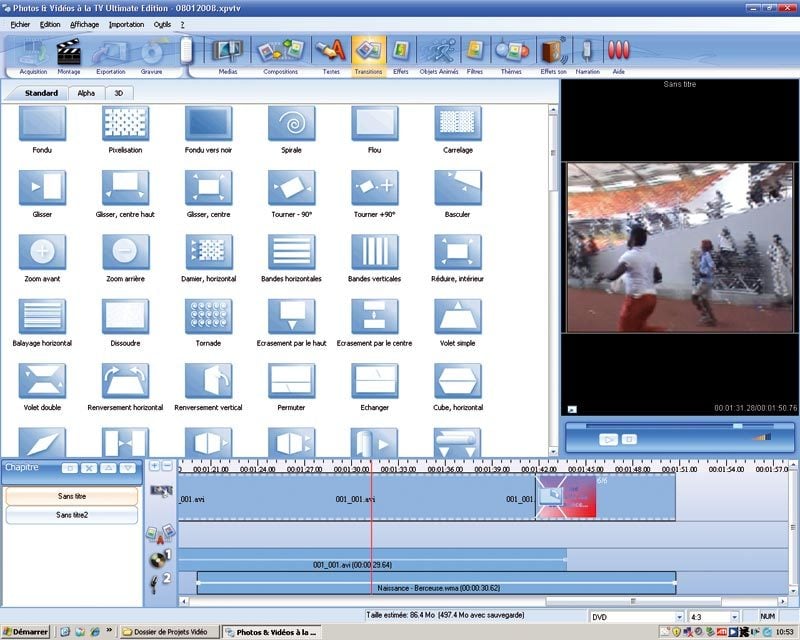Click the preview playback position slider

click(737, 425)
